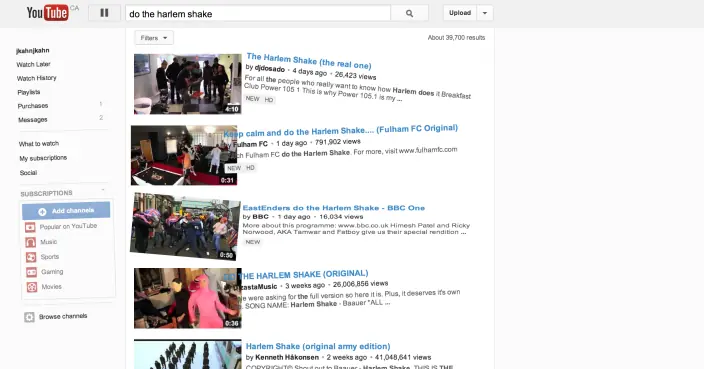Click the Gaming channel icon

31,272
